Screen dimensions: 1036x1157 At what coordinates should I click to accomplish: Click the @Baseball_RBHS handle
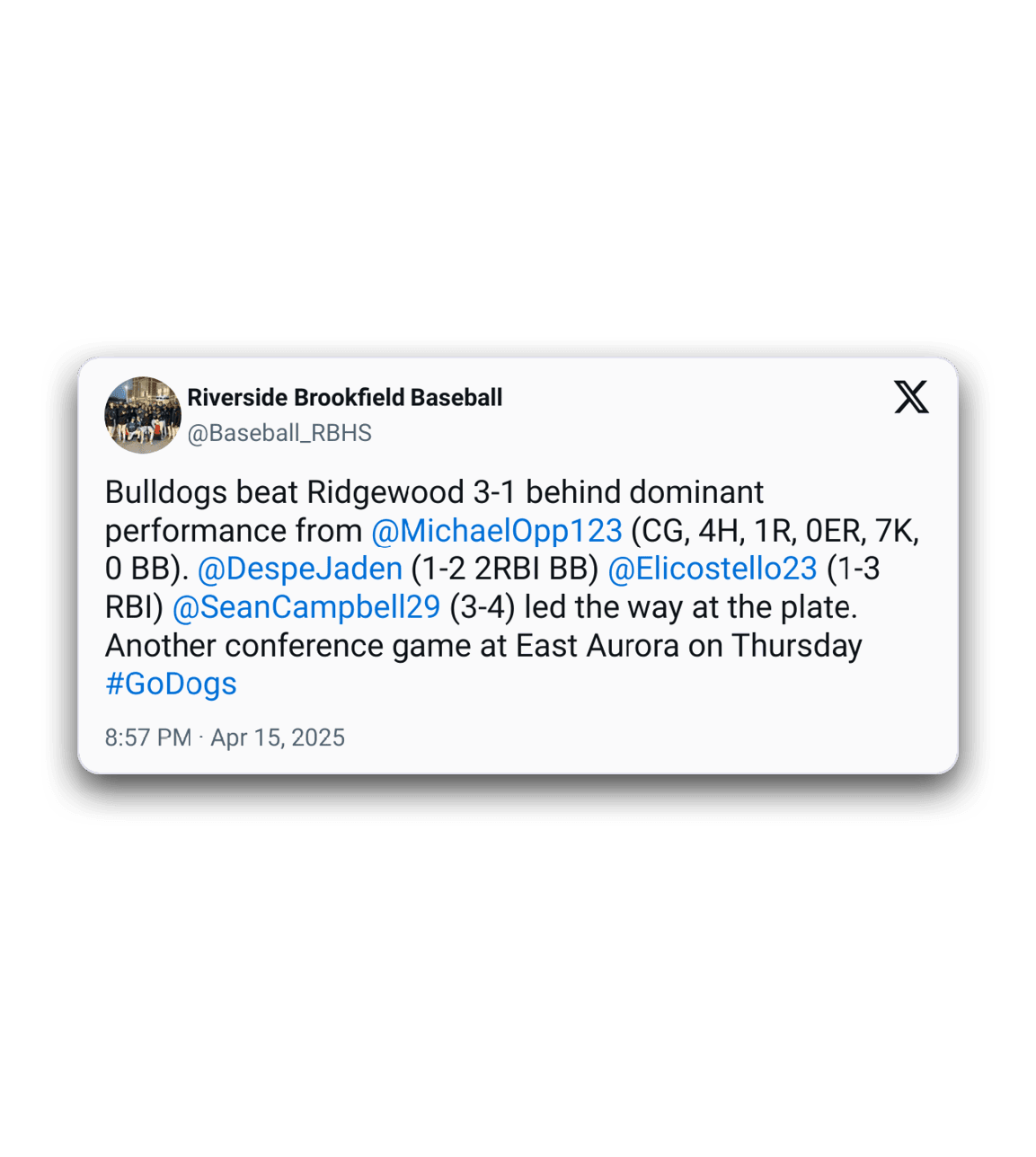tap(279, 433)
